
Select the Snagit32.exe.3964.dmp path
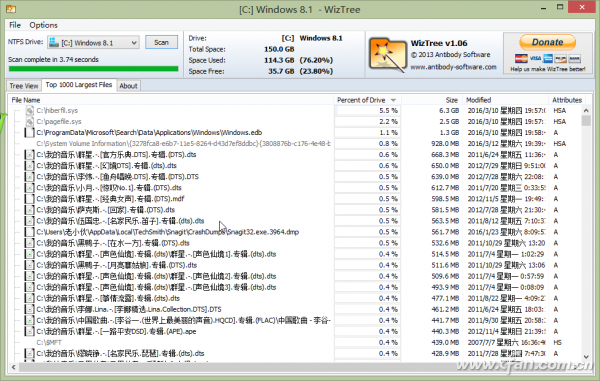tap(168, 232)
